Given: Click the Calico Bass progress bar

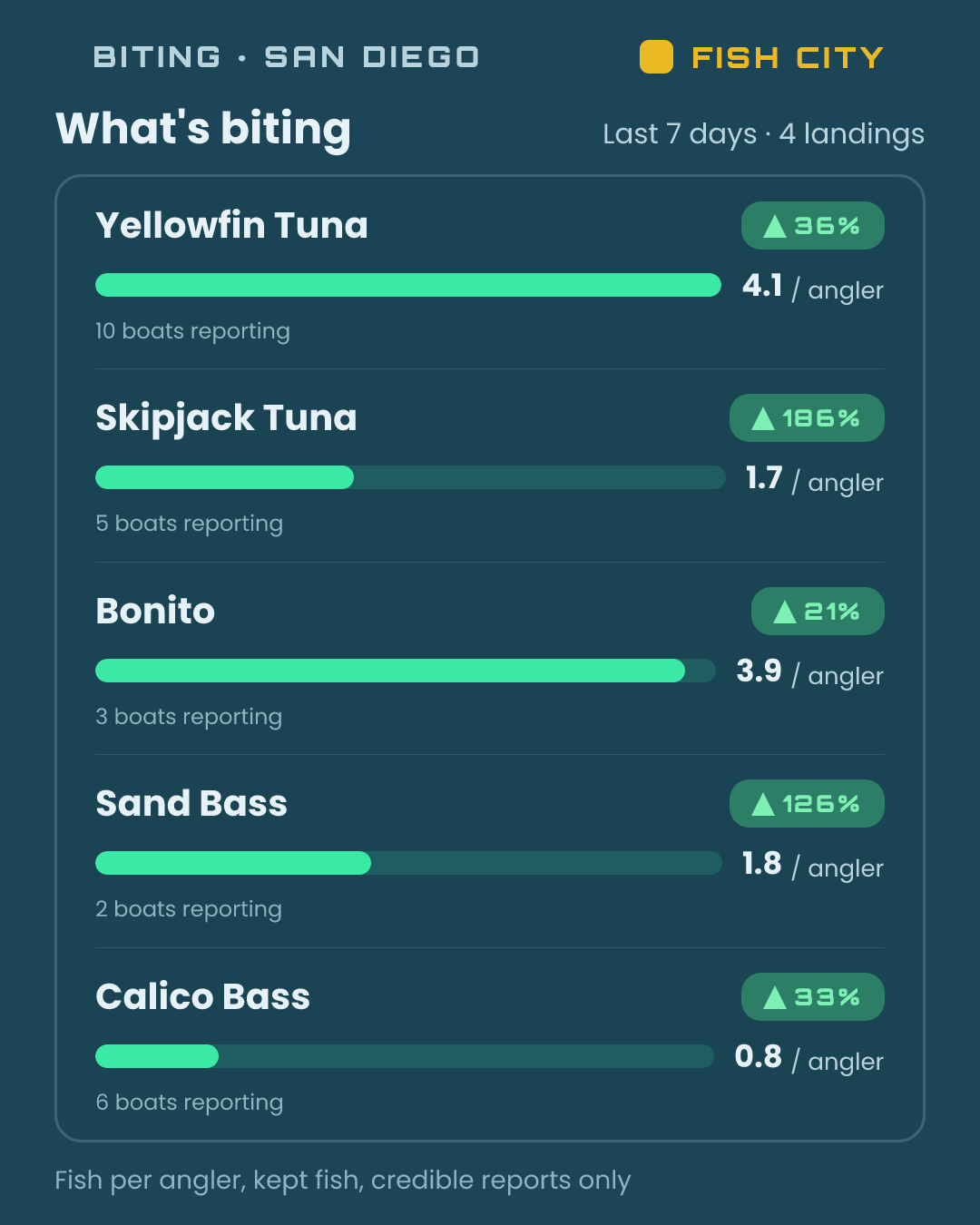Looking at the screenshot, I should click(405, 1056).
